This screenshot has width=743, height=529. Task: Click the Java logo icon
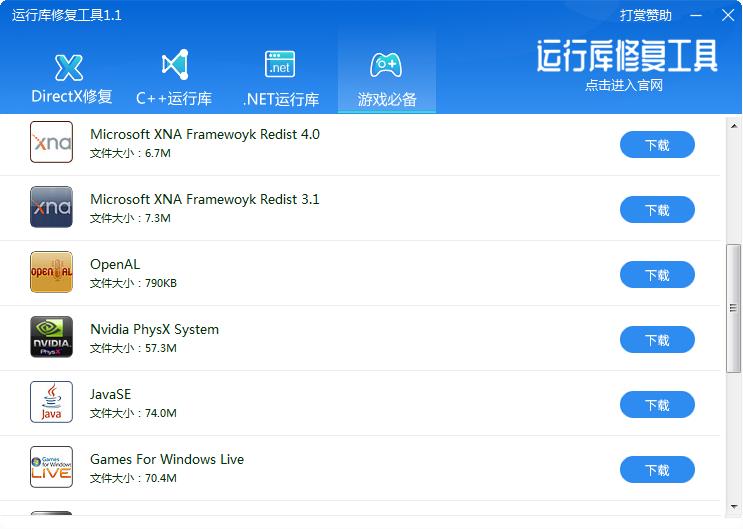(51, 401)
